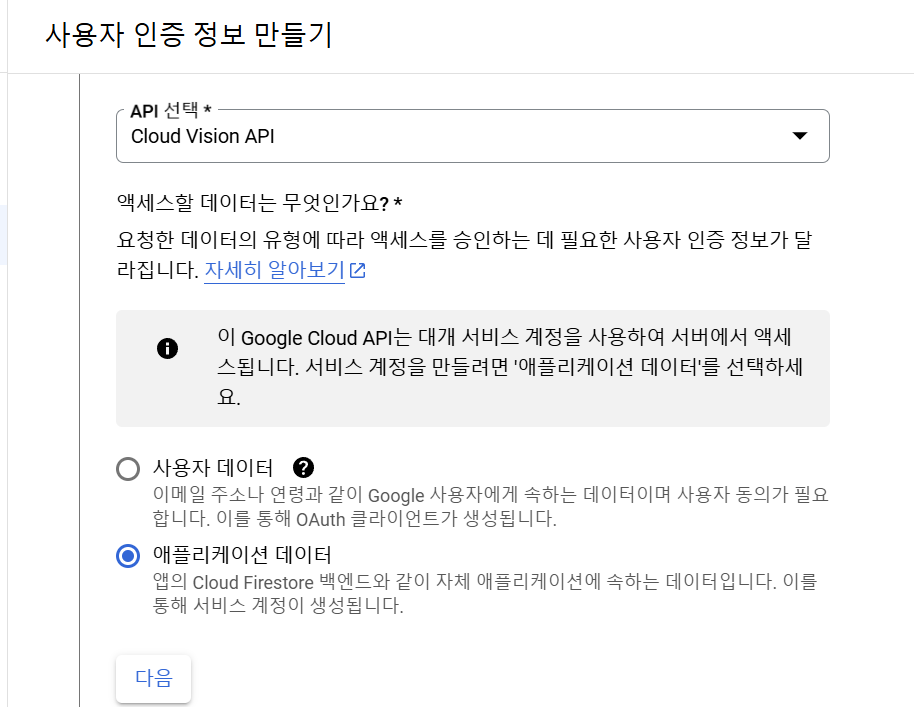
Task: Click the 사용자 데이터 label text
Action: click(x=213, y=467)
